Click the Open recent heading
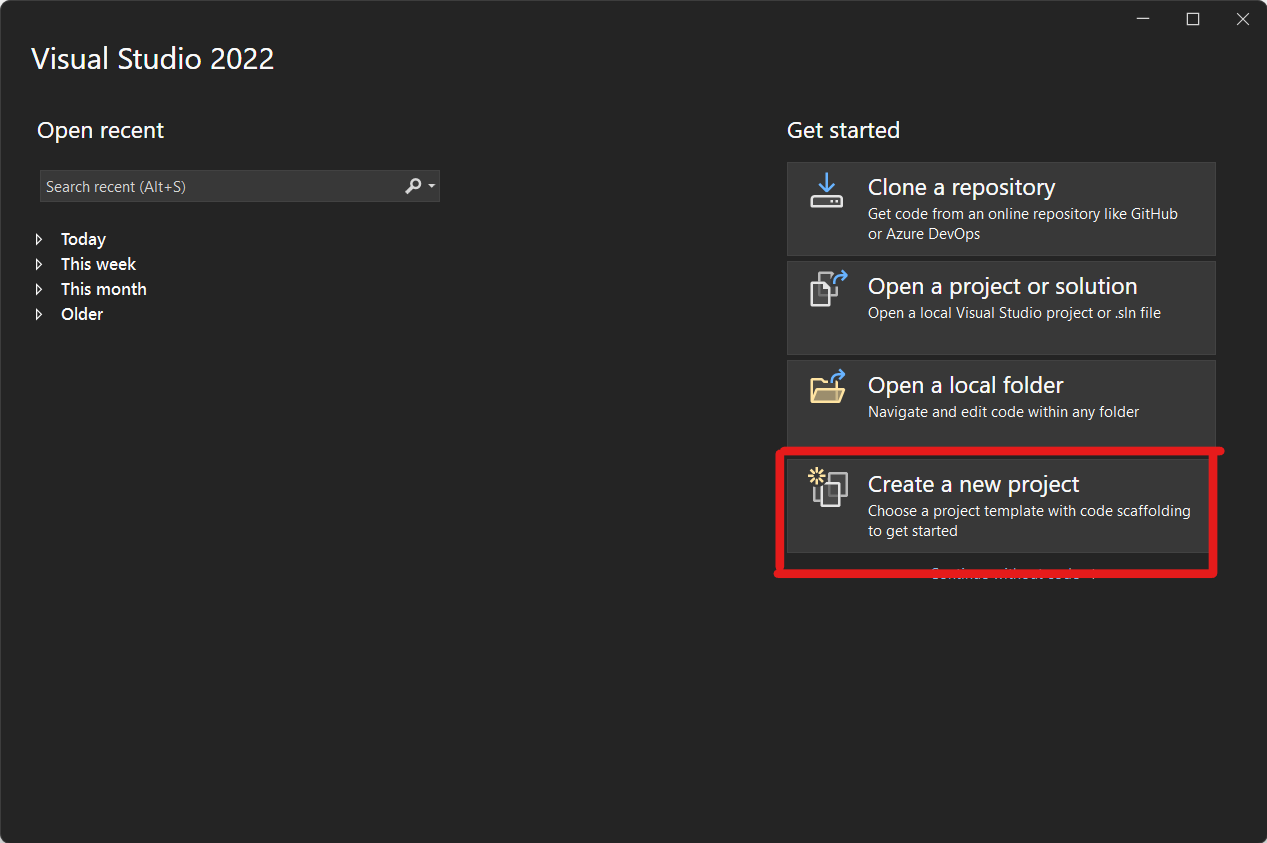Viewport: 1267px width, 843px height. click(100, 130)
